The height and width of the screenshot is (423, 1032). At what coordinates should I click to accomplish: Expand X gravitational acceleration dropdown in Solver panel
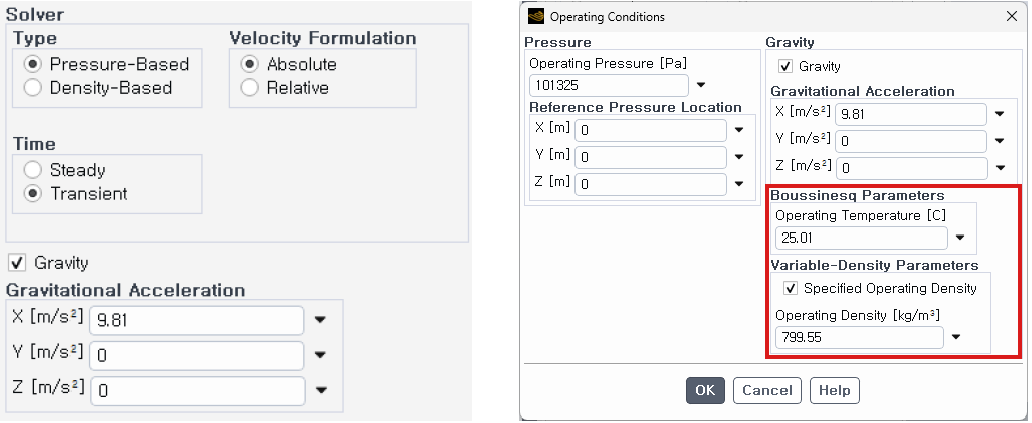320,321
